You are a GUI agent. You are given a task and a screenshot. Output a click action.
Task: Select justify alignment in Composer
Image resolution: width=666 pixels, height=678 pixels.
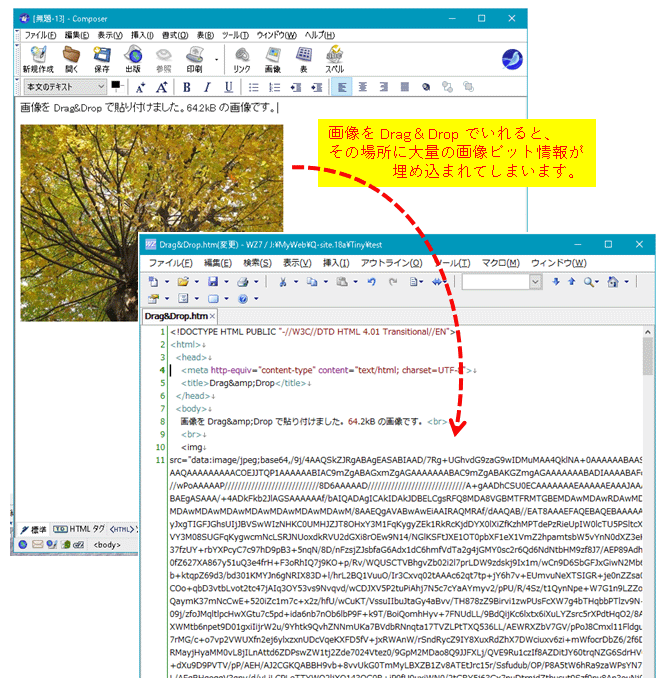405,87
